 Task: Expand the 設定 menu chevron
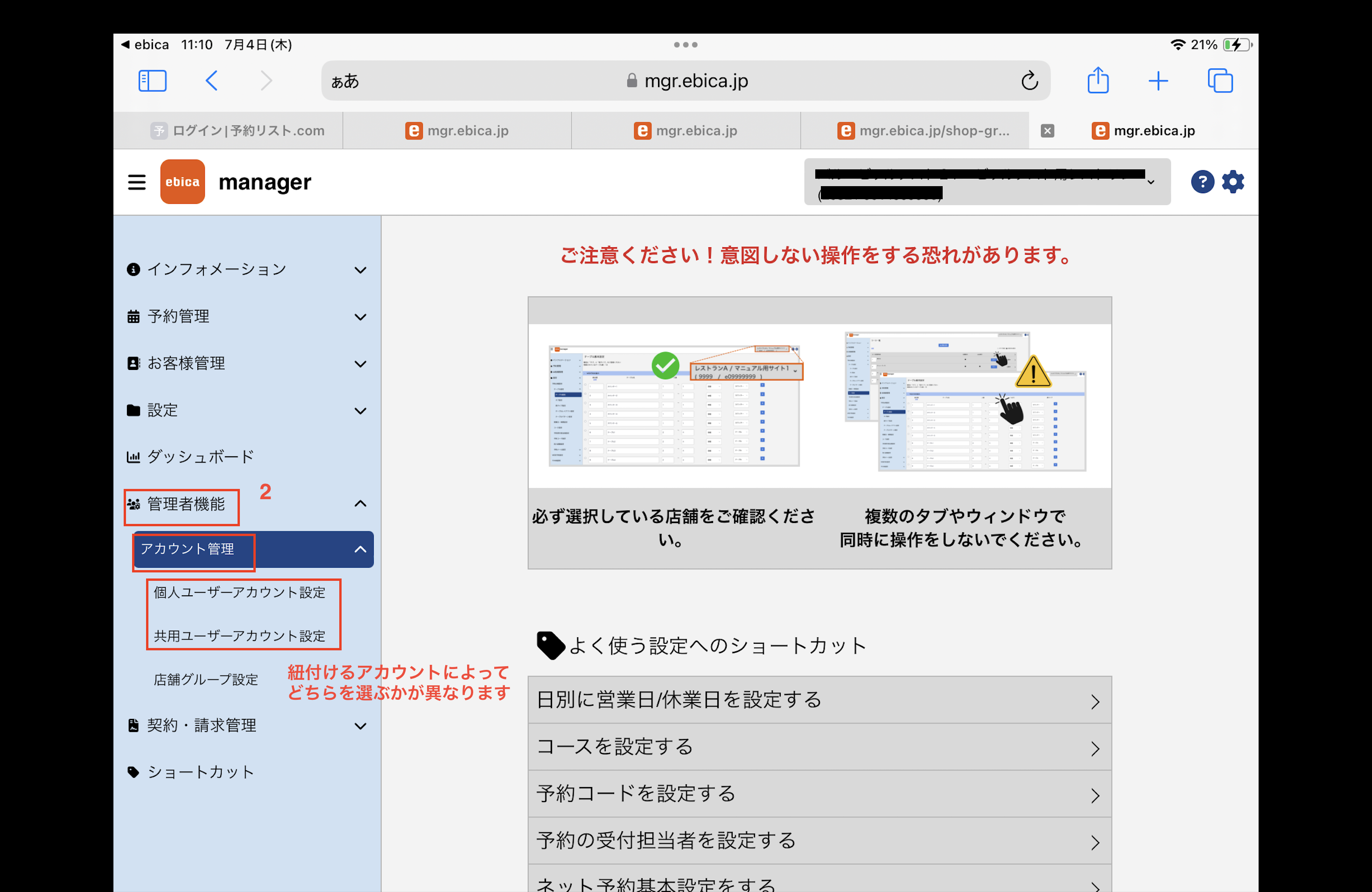(x=360, y=411)
